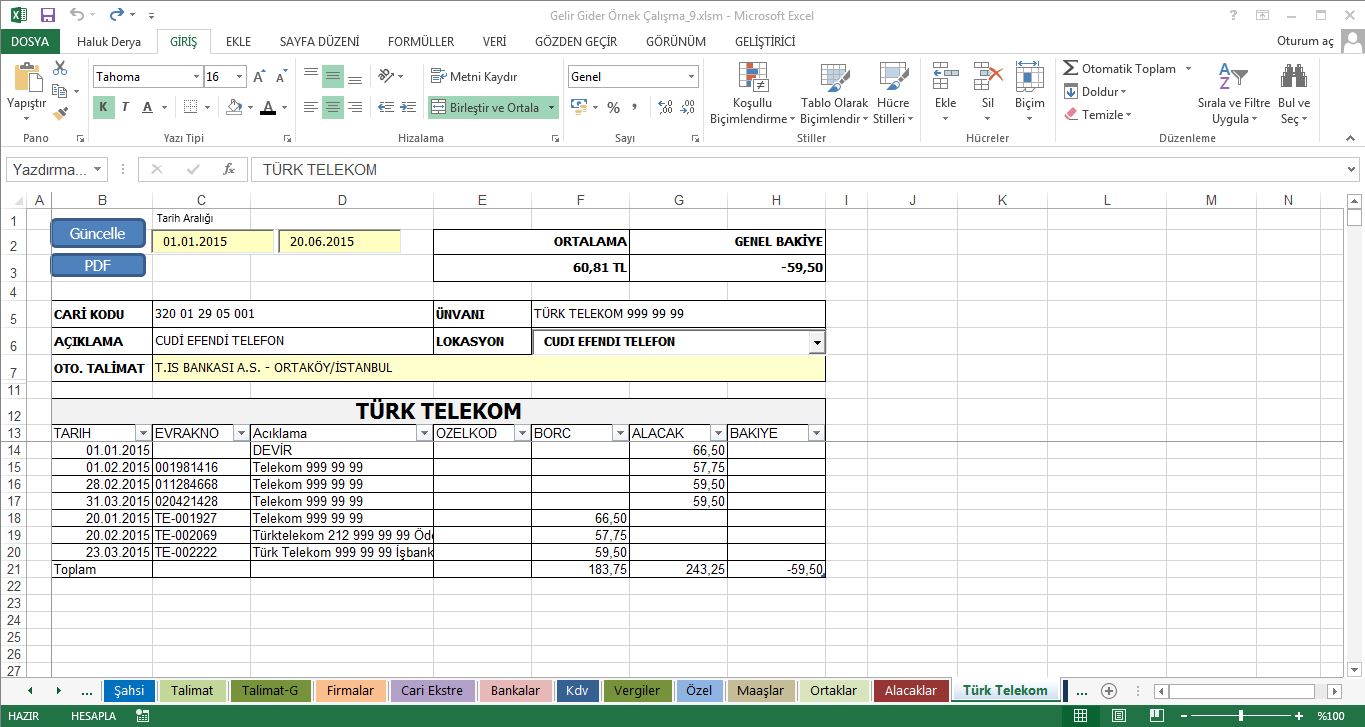Open the Temizle clear menu

[1097, 114]
